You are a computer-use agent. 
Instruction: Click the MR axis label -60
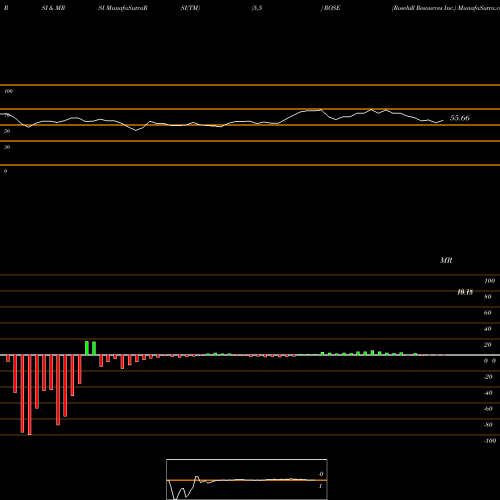pos(488,409)
